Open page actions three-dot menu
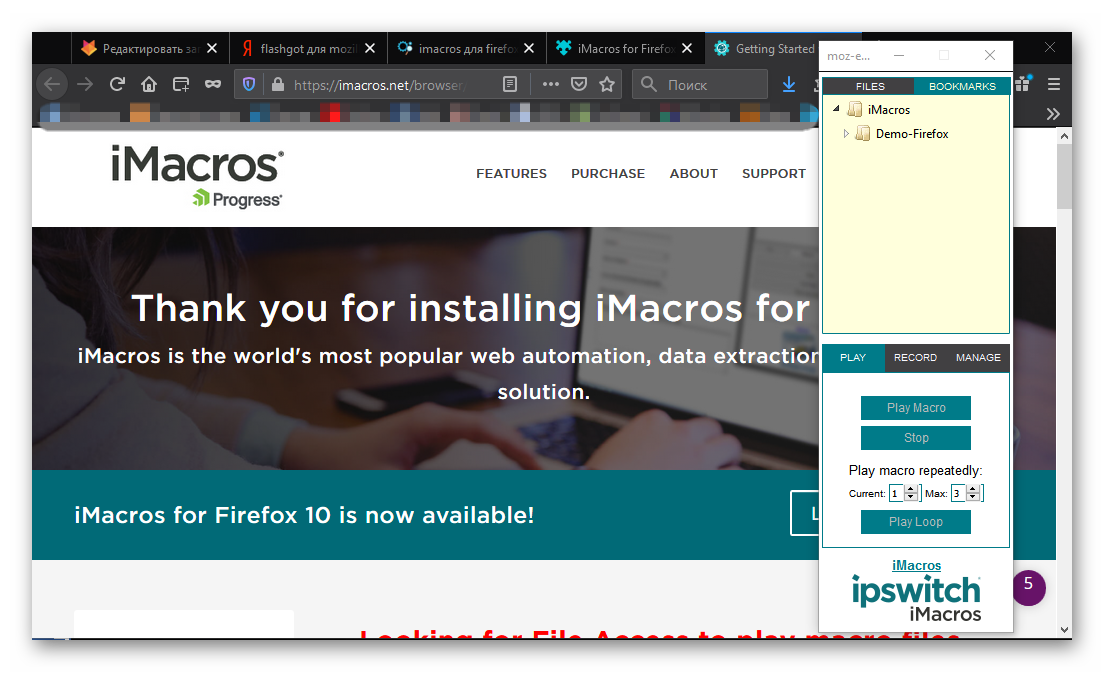Image resolution: width=1104 pixels, height=691 pixels. (x=550, y=85)
